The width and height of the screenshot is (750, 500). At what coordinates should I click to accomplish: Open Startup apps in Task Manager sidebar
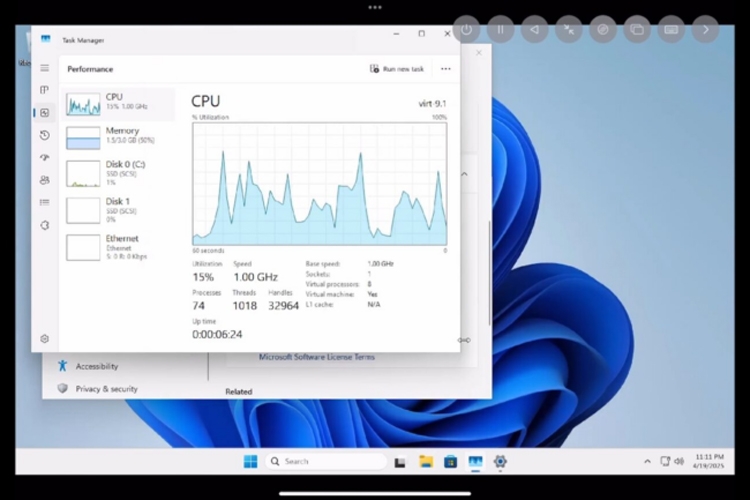click(x=44, y=157)
